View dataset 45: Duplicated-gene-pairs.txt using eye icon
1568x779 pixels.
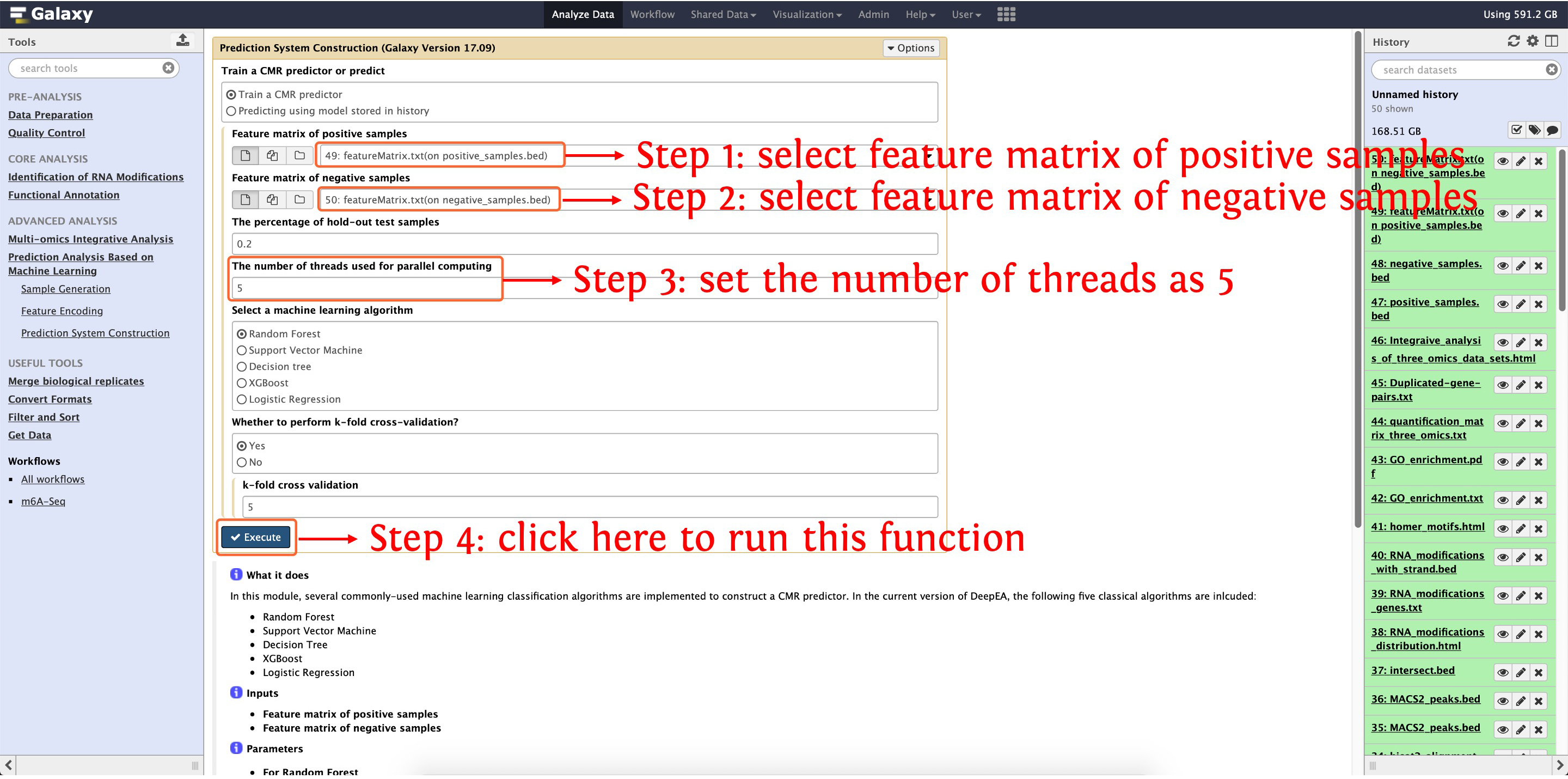click(x=1502, y=386)
